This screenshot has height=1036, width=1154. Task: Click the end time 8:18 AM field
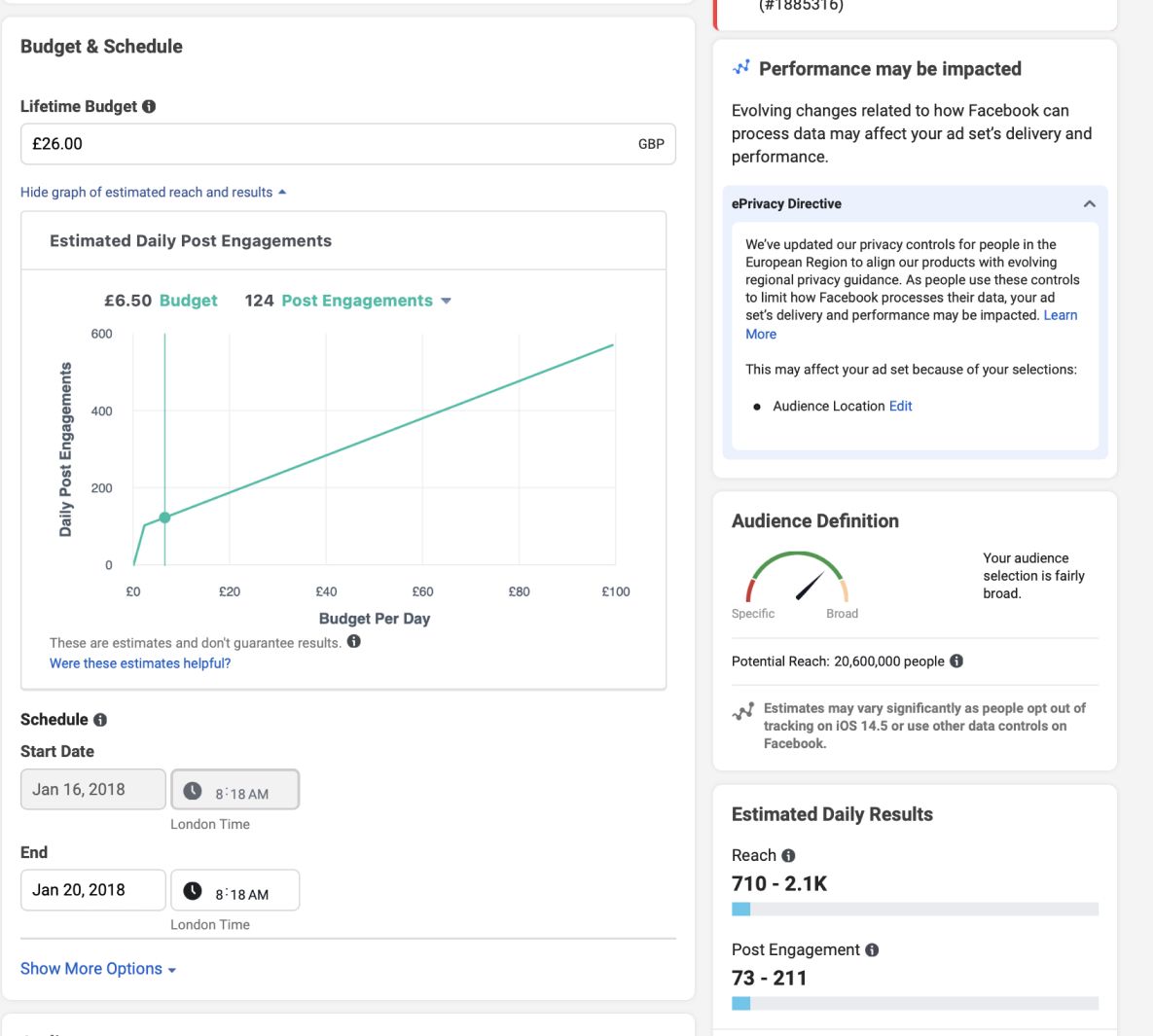click(x=243, y=894)
